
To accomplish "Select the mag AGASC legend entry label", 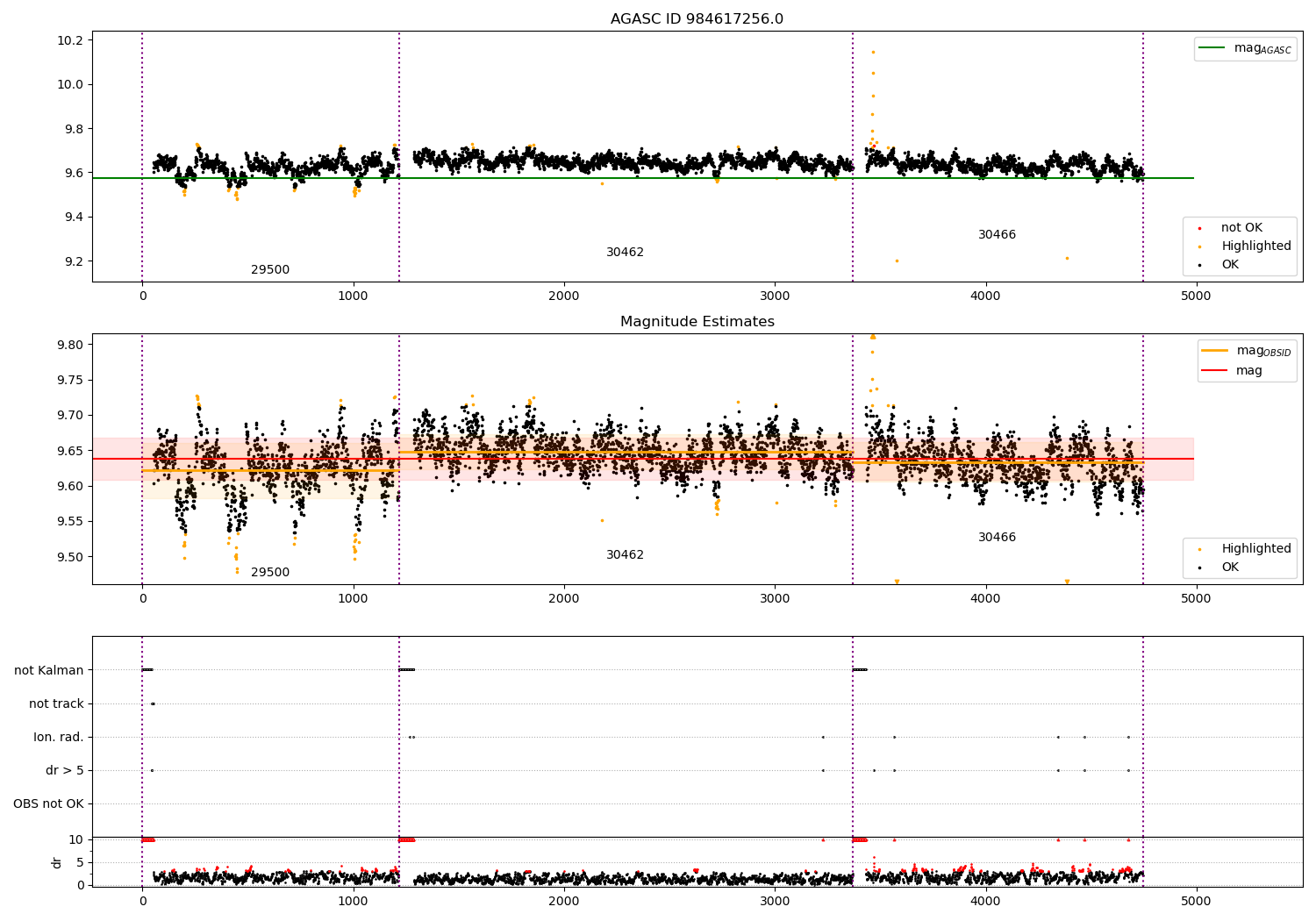I will coord(1262,48).
